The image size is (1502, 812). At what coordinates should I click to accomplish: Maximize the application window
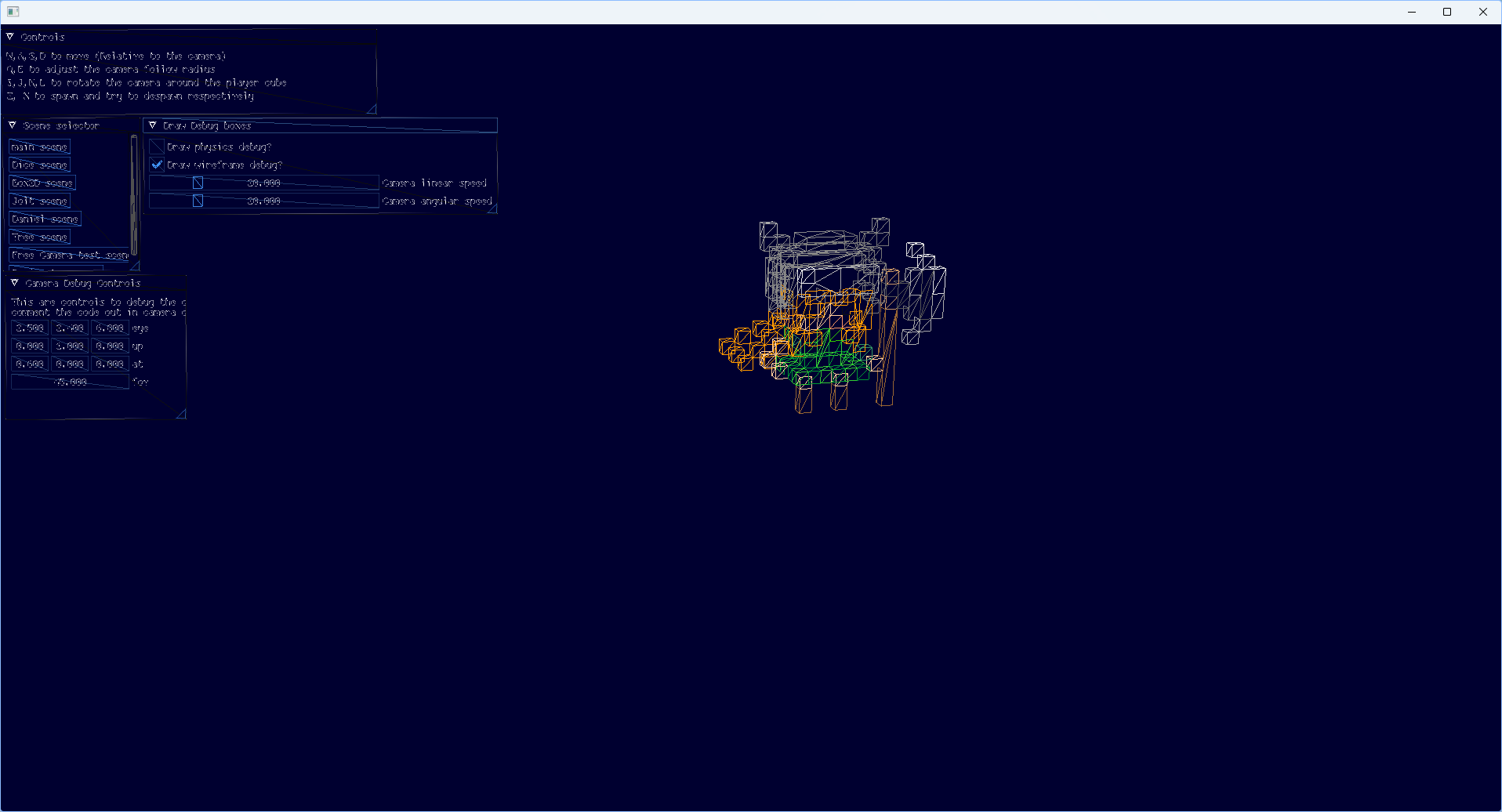point(1447,12)
